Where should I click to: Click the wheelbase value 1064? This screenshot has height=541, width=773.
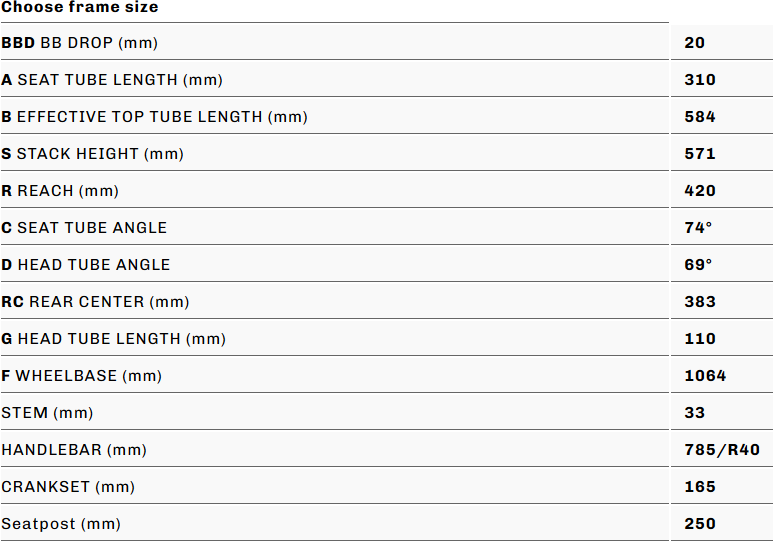705,376
